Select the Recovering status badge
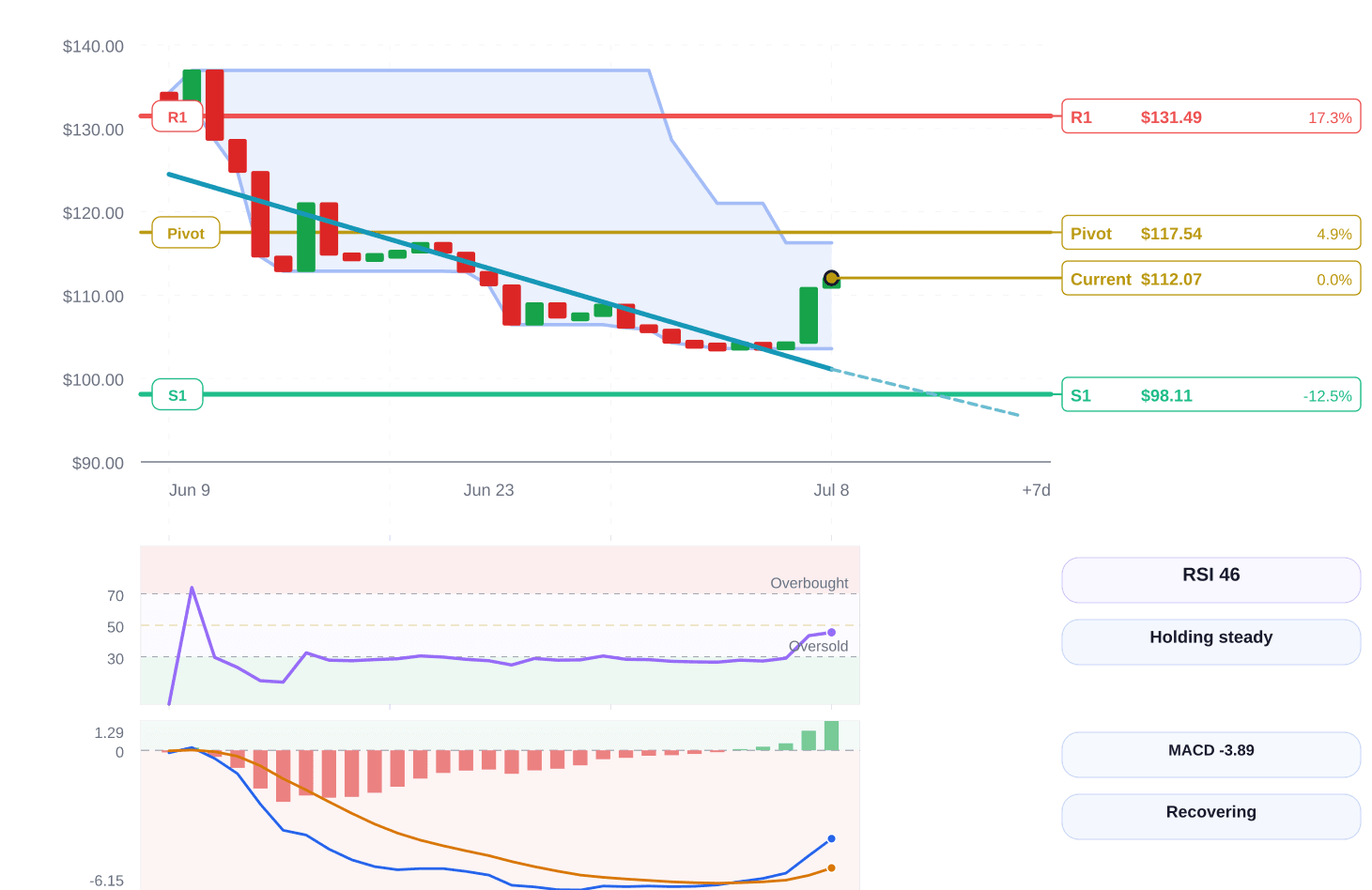This screenshot has width=1372, height=890. point(1210,817)
